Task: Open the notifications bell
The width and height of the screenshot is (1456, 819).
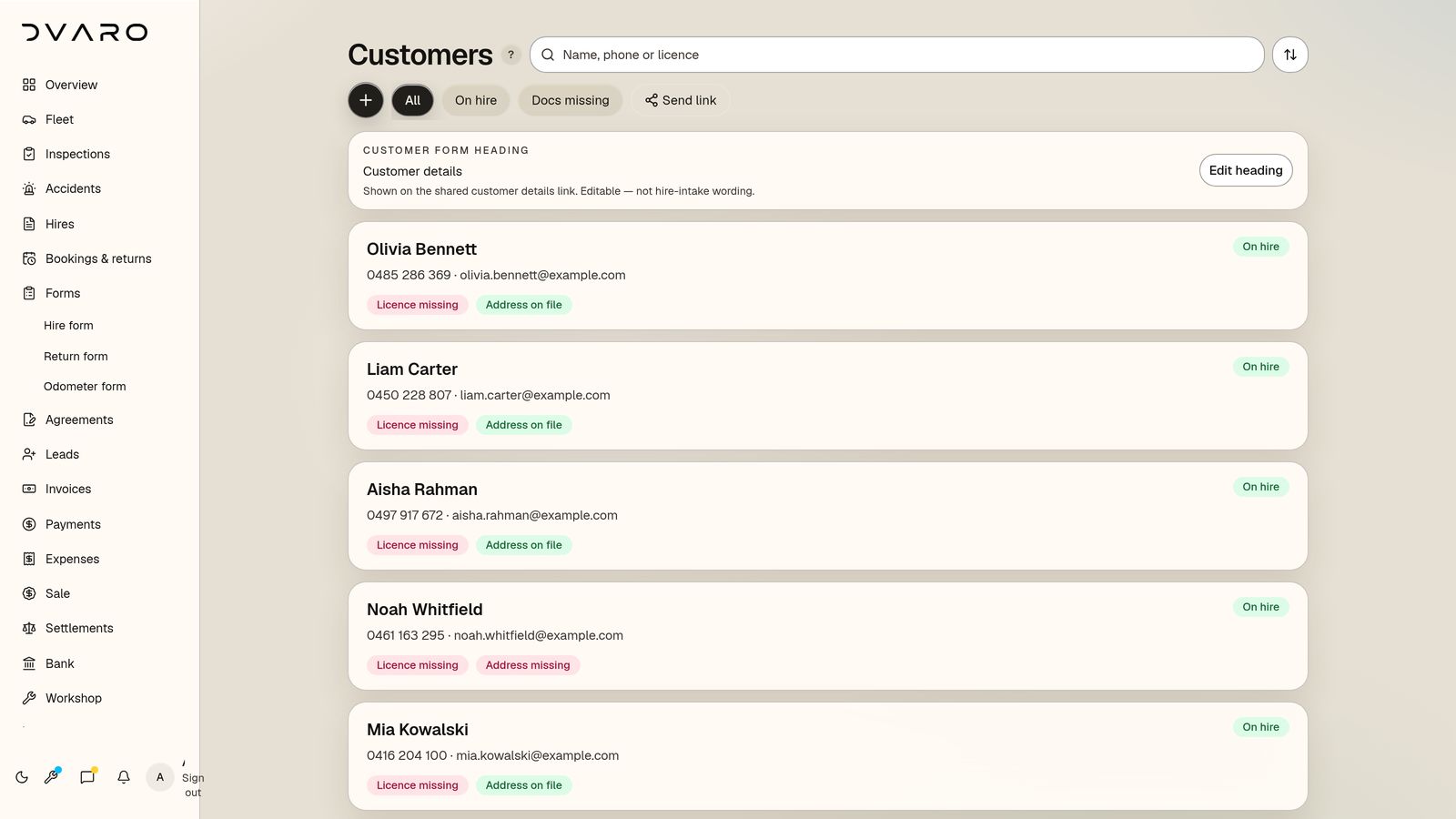Action: coord(124,777)
